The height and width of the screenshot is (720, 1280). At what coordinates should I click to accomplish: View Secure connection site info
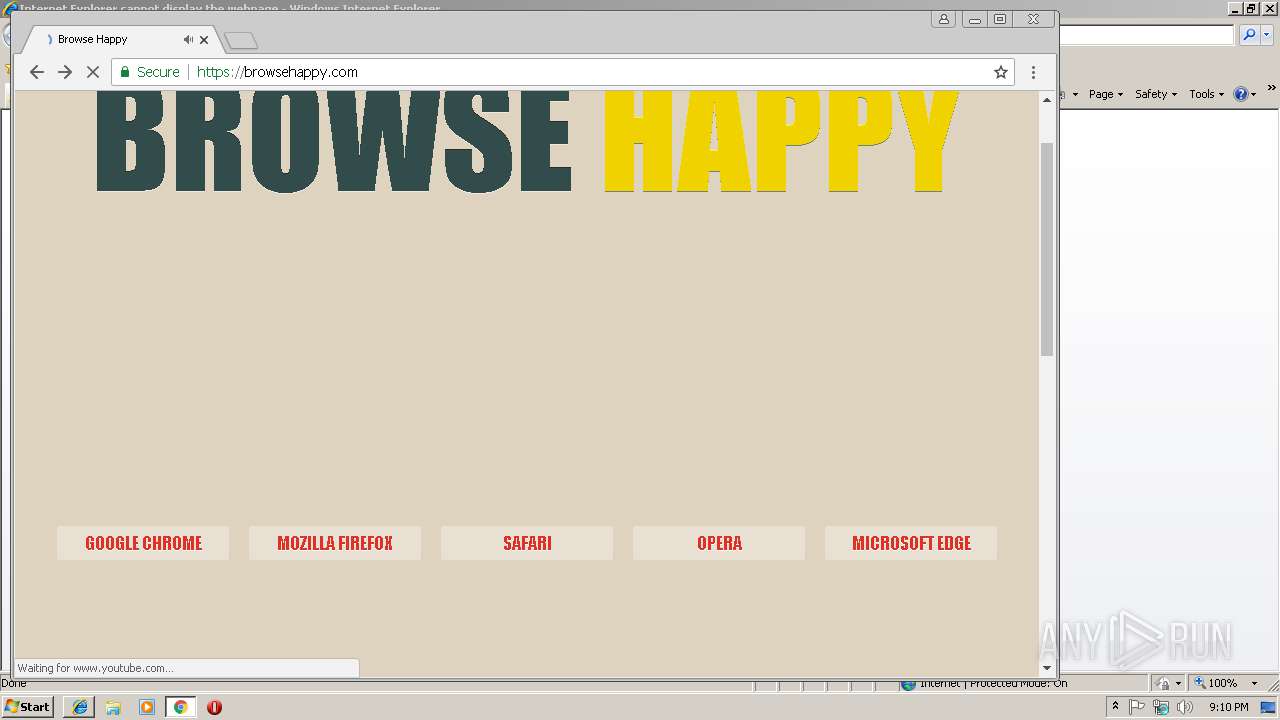click(150, 72)
